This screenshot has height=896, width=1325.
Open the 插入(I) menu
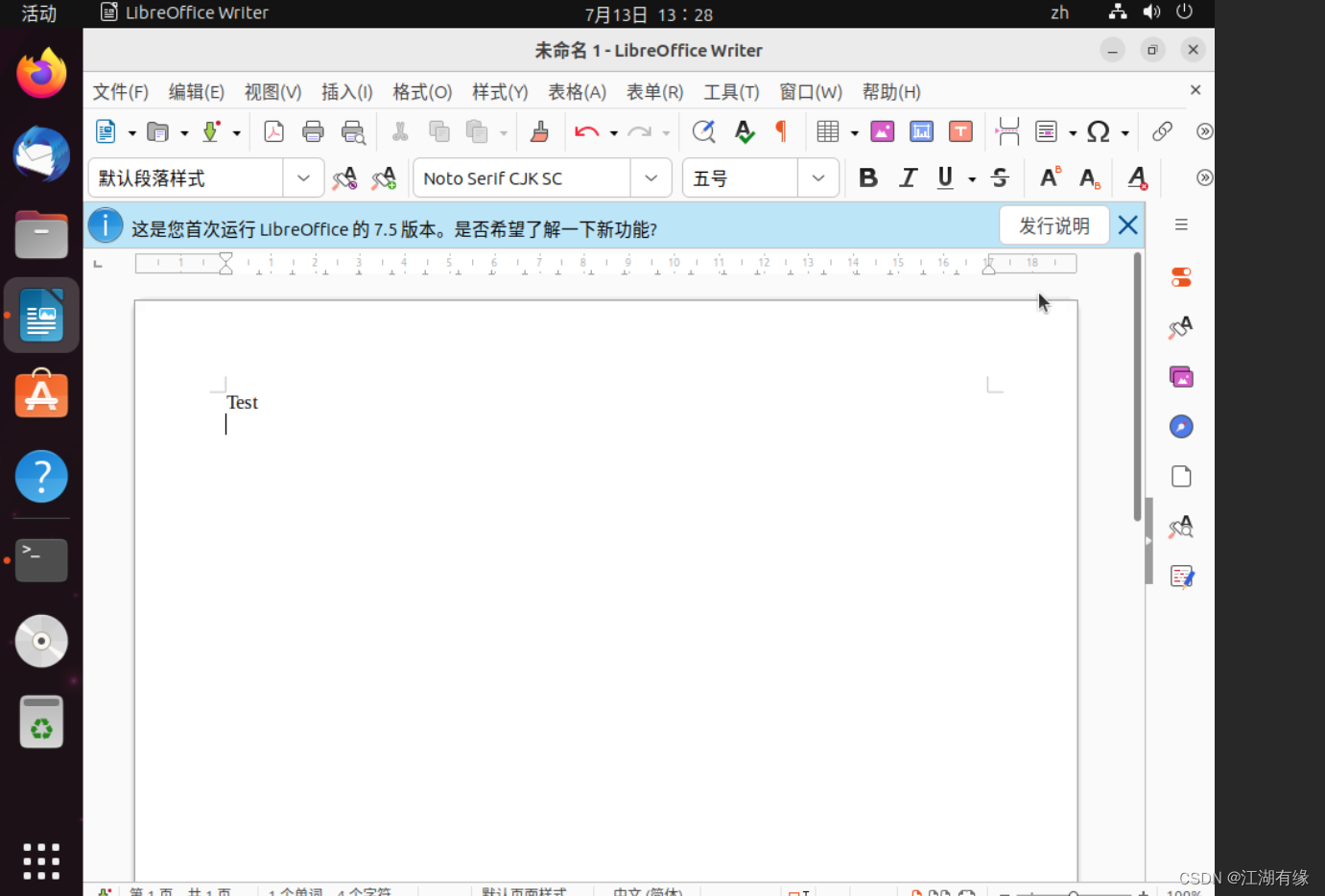[346, 92]
